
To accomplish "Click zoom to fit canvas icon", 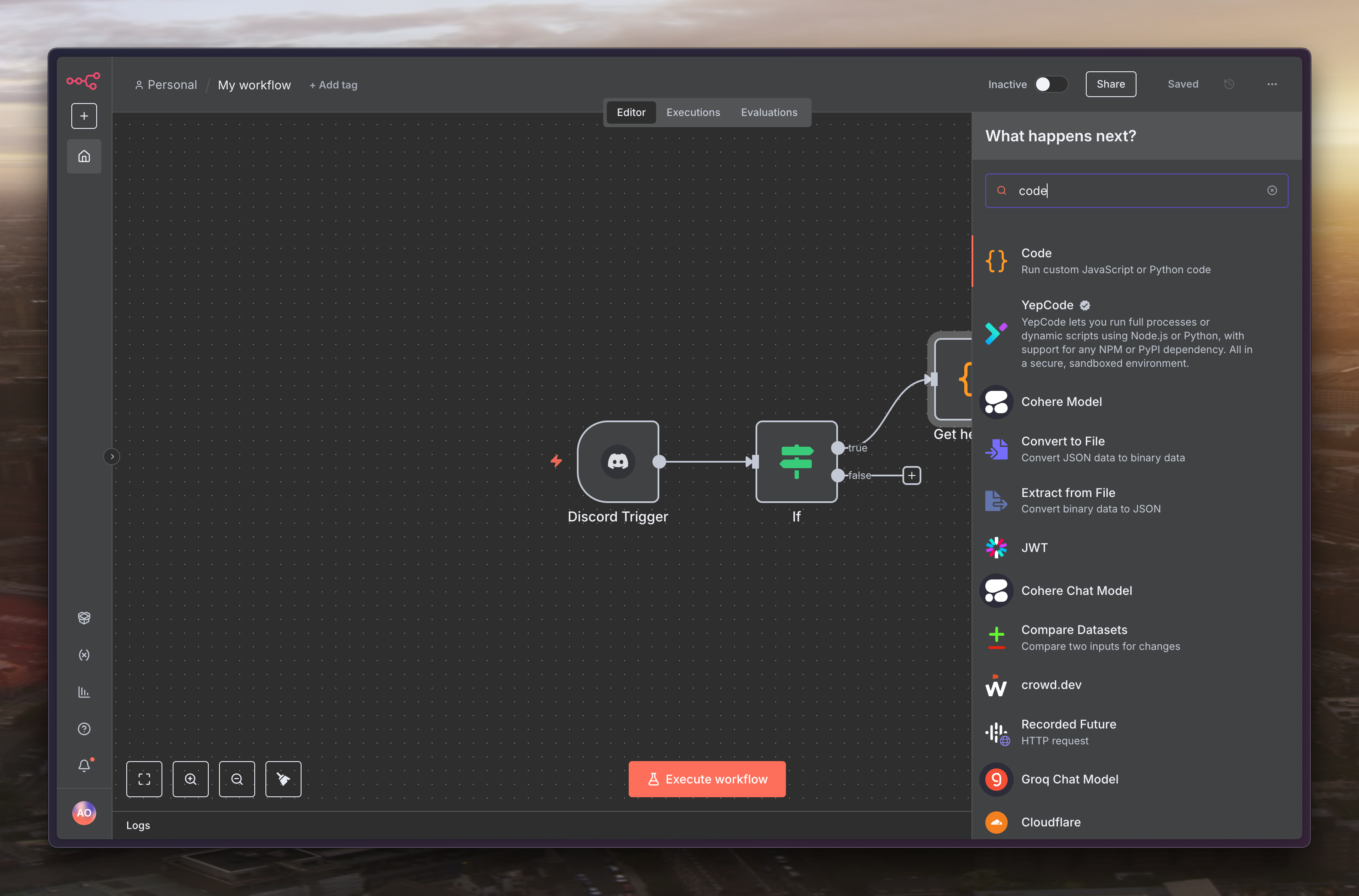I will [x=144, y=779].
